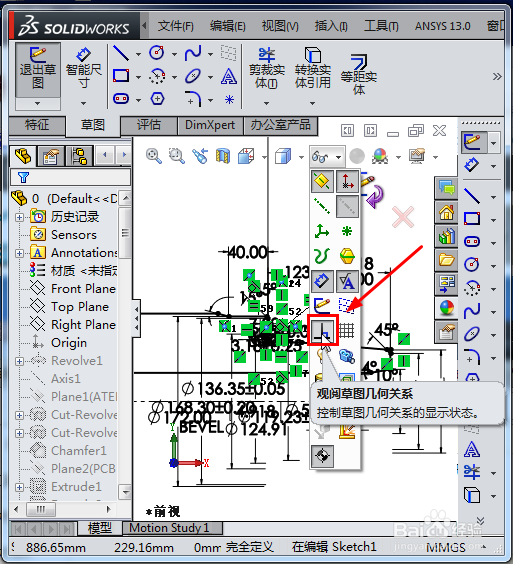
Task: Expand the Extrude1 tree node
Action: pos(19,487)
